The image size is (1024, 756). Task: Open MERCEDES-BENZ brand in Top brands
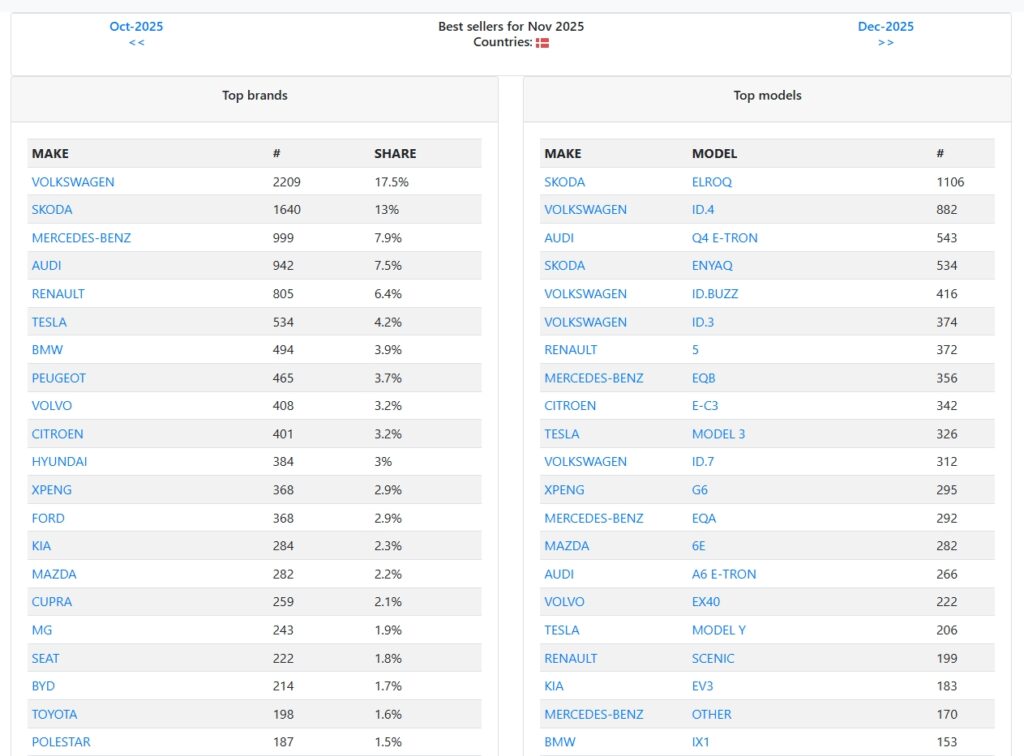pyautogui.click(x=81, y=238)
